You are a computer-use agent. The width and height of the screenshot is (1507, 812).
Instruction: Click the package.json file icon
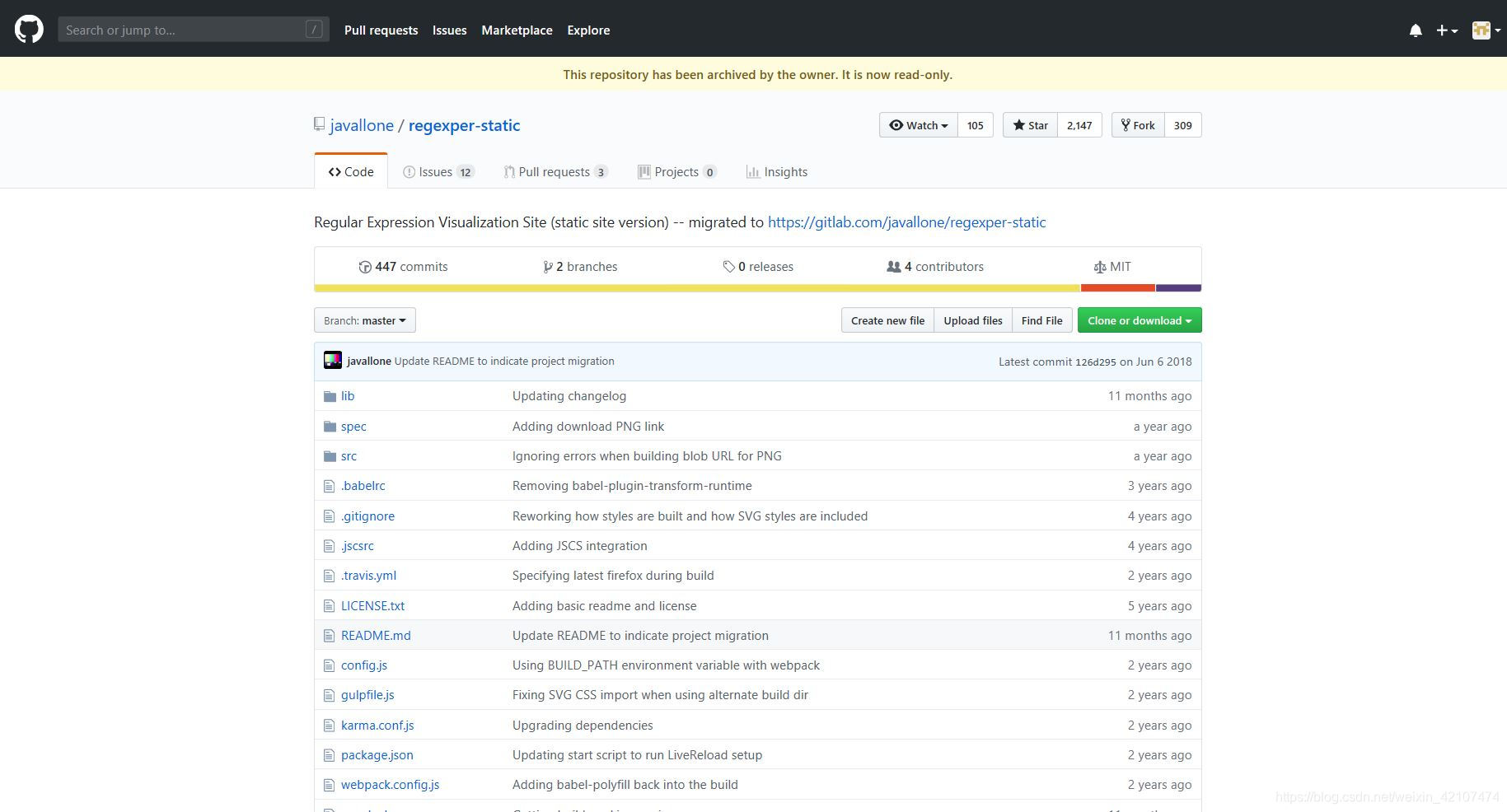(x=330, y=755)
